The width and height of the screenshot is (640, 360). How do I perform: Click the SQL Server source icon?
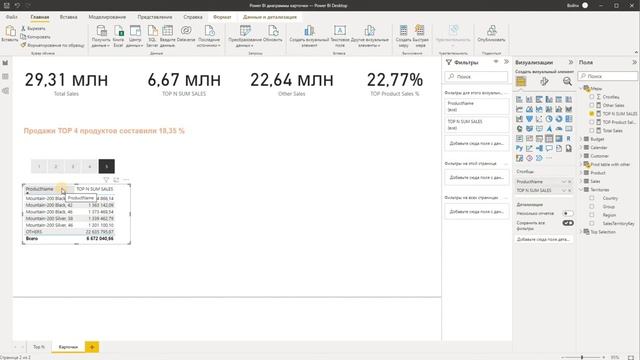pyautogui.click(x=152, y=31)
